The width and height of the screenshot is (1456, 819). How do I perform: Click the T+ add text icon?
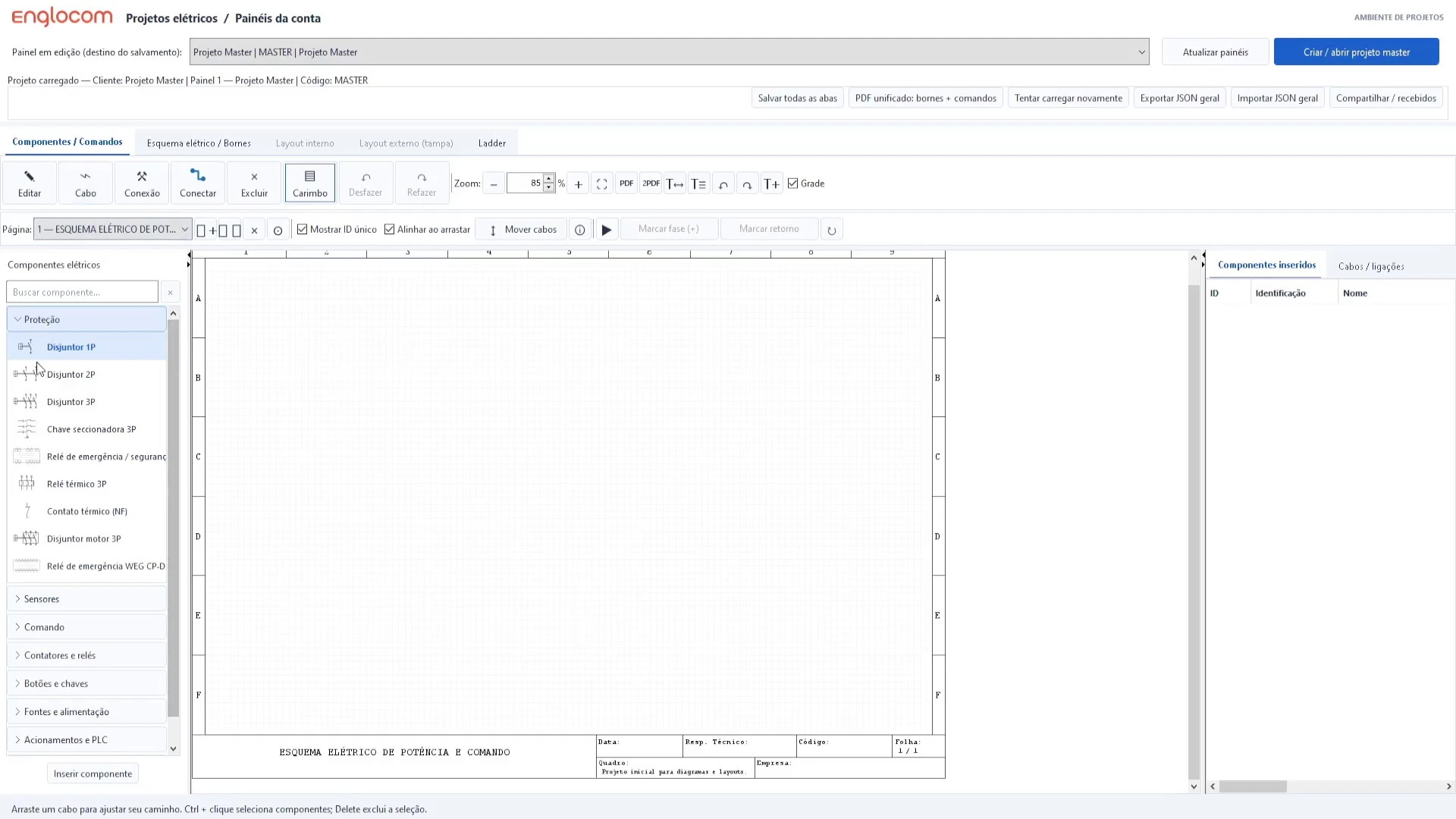771,184
